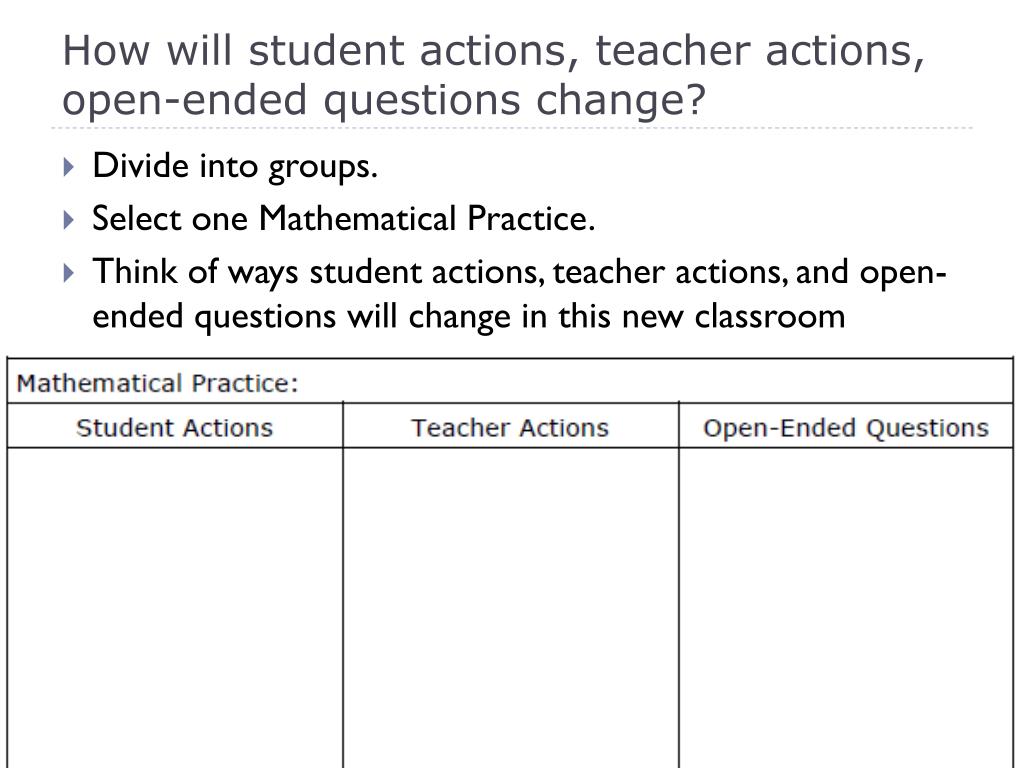Click the slide title text
Viewport: 1024px width, 768px height.
(x=494, y=75)
